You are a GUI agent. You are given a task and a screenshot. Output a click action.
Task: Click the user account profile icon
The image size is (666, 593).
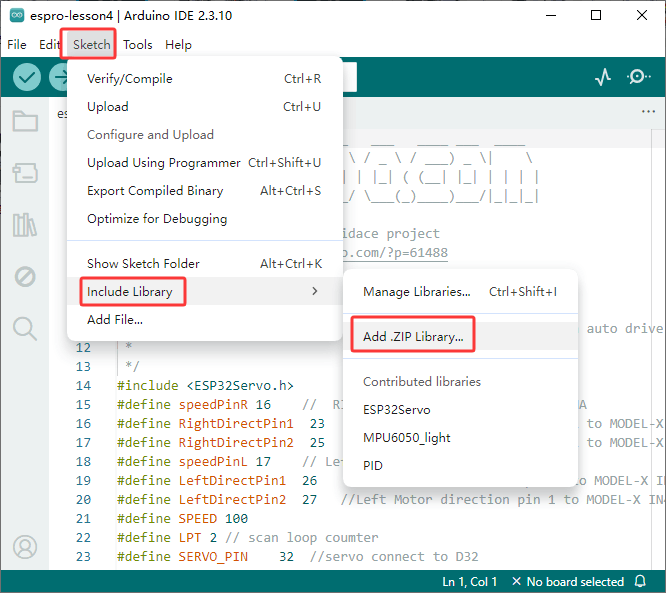click(25, 547)
